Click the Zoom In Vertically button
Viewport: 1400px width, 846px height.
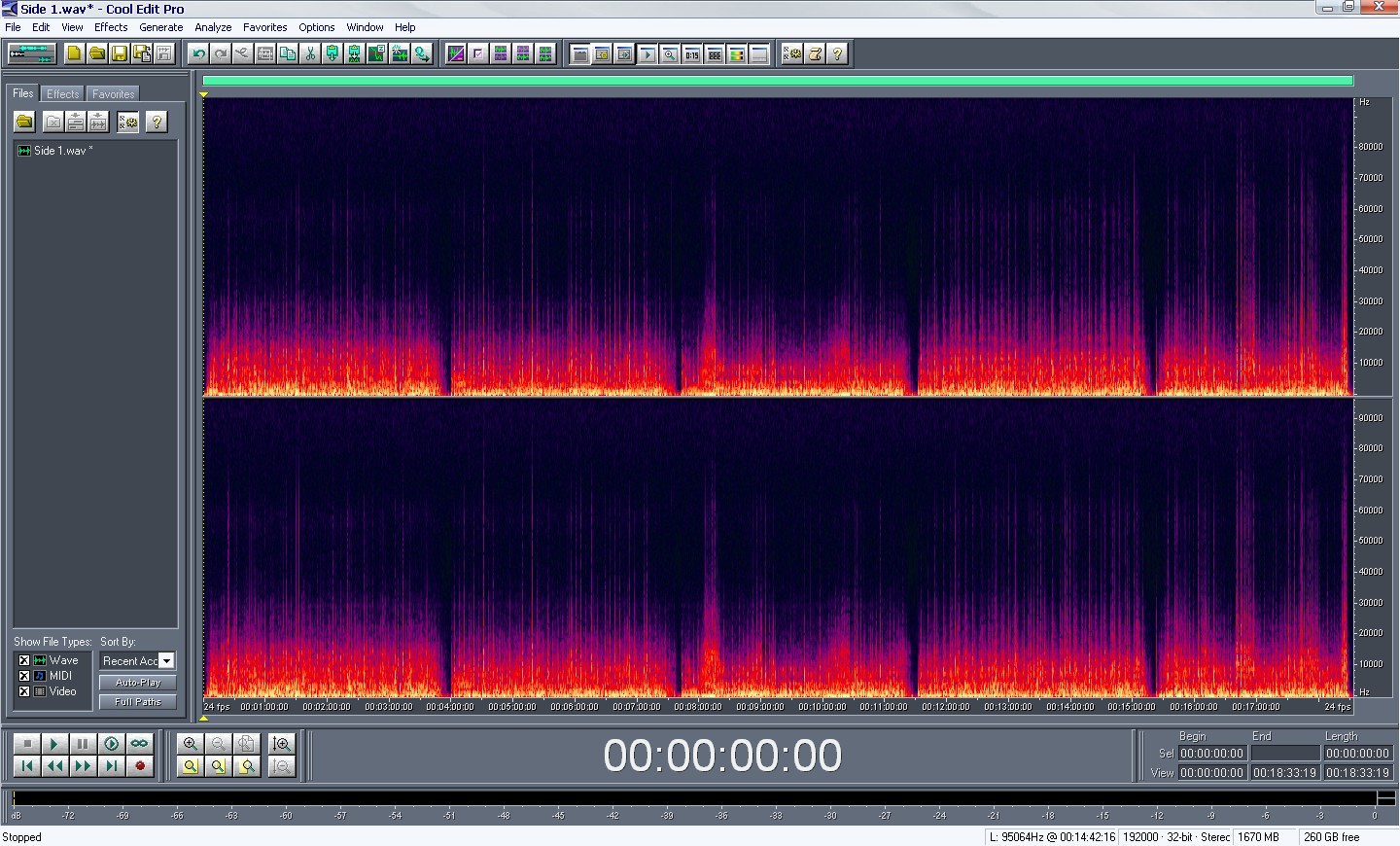pyautogui.click(x=282, y=744)
